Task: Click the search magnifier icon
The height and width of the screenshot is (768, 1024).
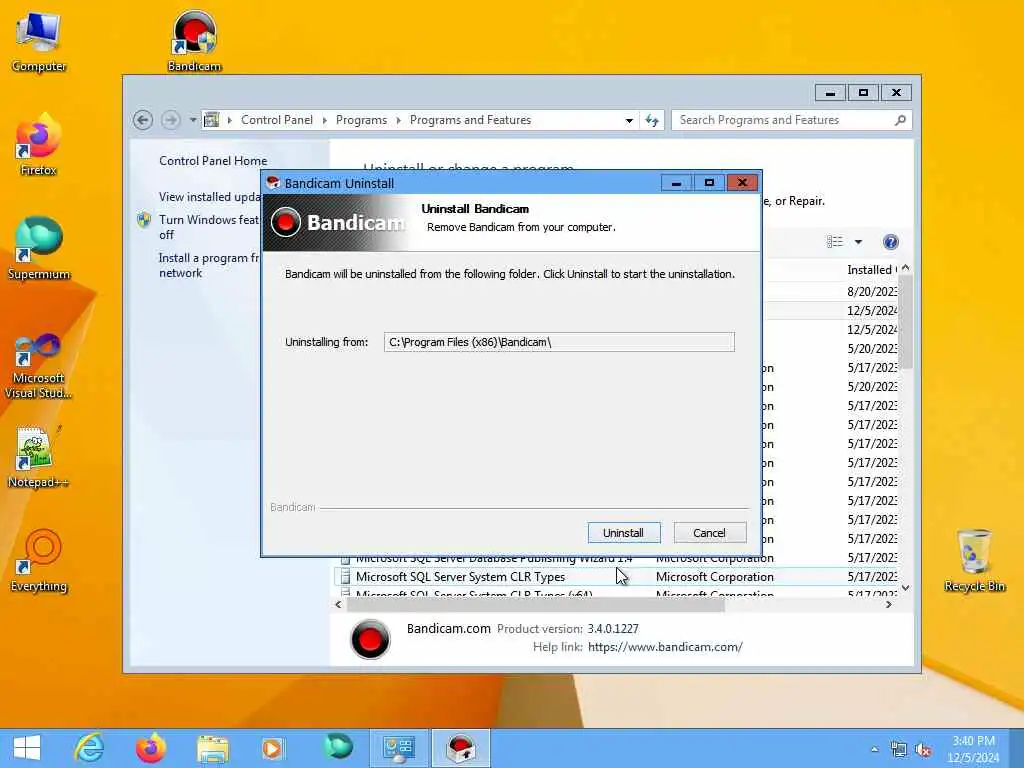Action: (x=901, y=120)
